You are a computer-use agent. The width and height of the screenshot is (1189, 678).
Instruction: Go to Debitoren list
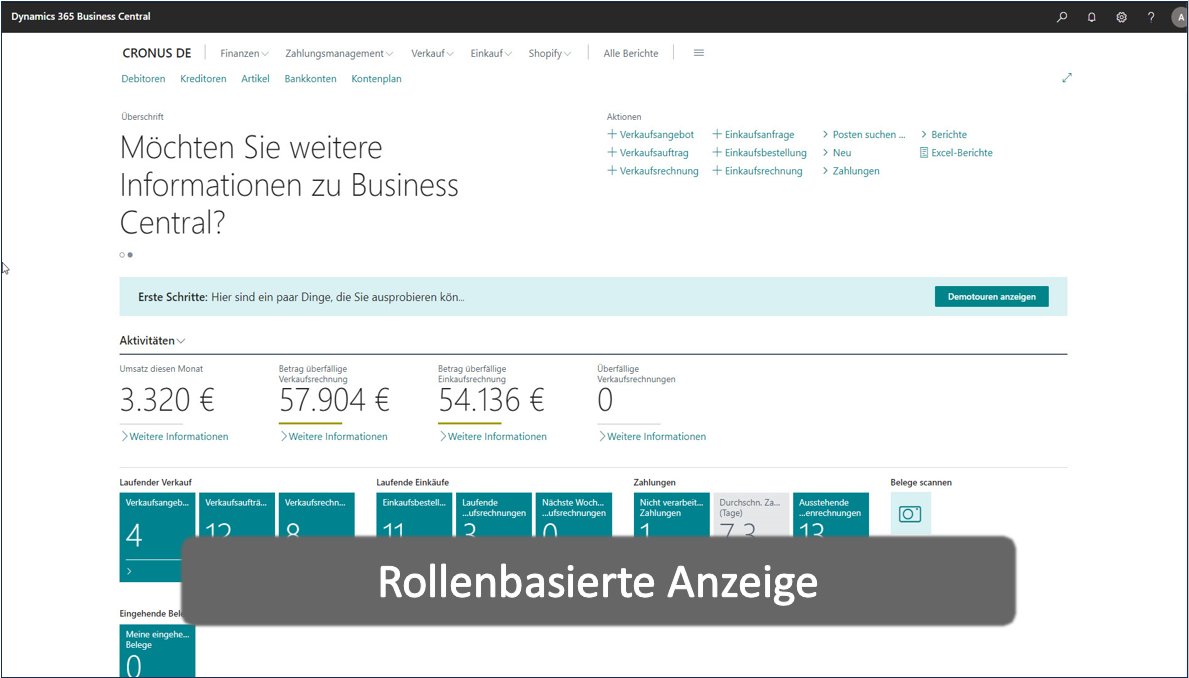click(143, 79)
